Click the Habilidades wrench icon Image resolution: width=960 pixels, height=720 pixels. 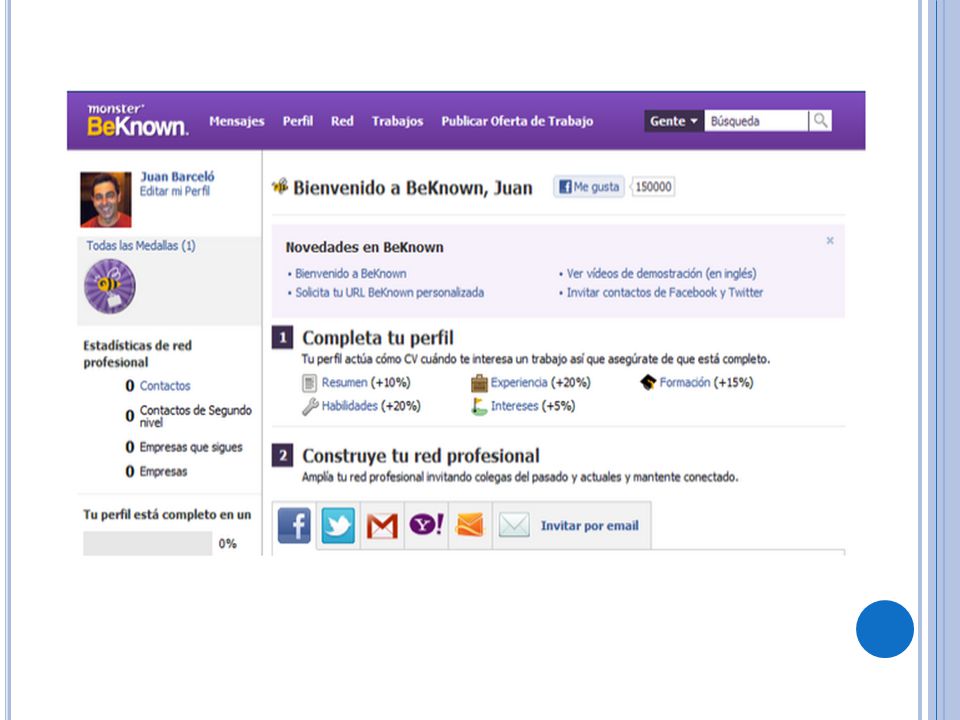click(x=310, y=407)
